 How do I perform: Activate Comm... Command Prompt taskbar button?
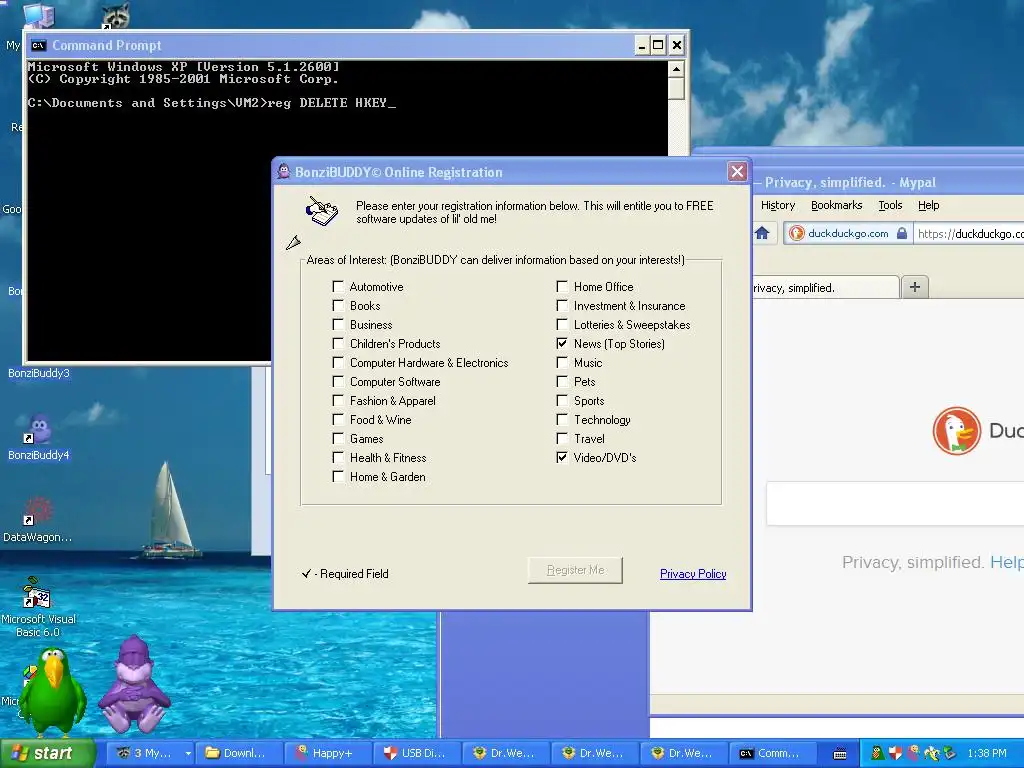pyautogui.click(x=773, y=753)
